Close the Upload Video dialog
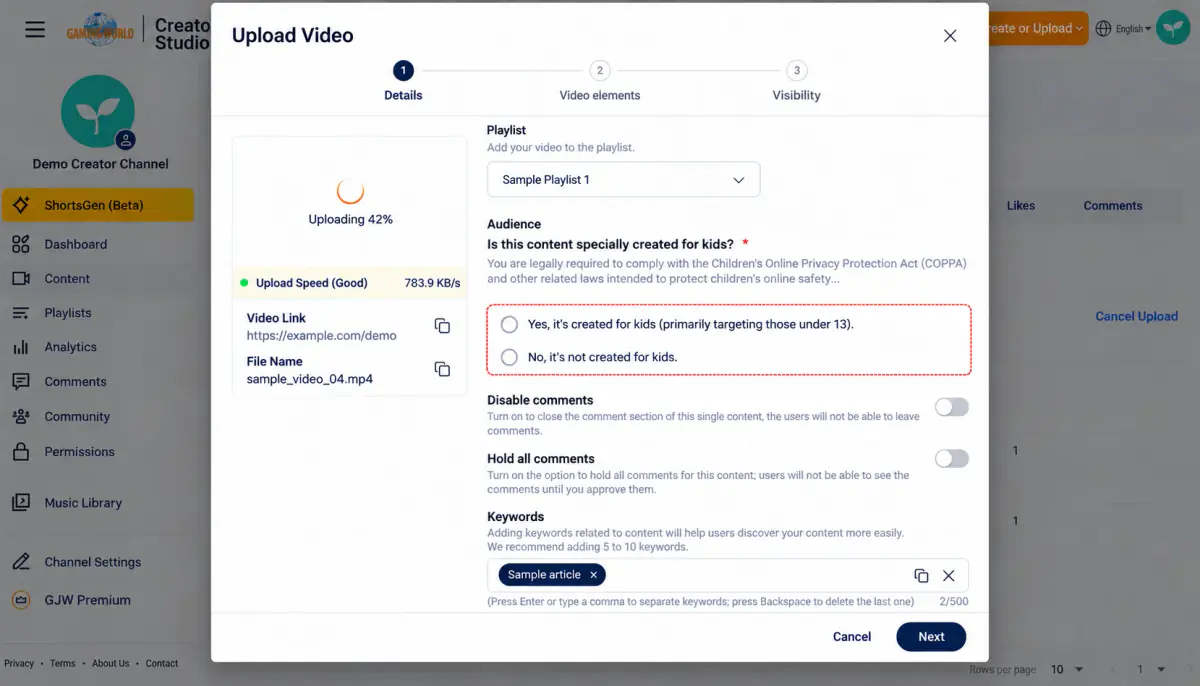This screenshot has height=686, width=1200. (950, 36)
